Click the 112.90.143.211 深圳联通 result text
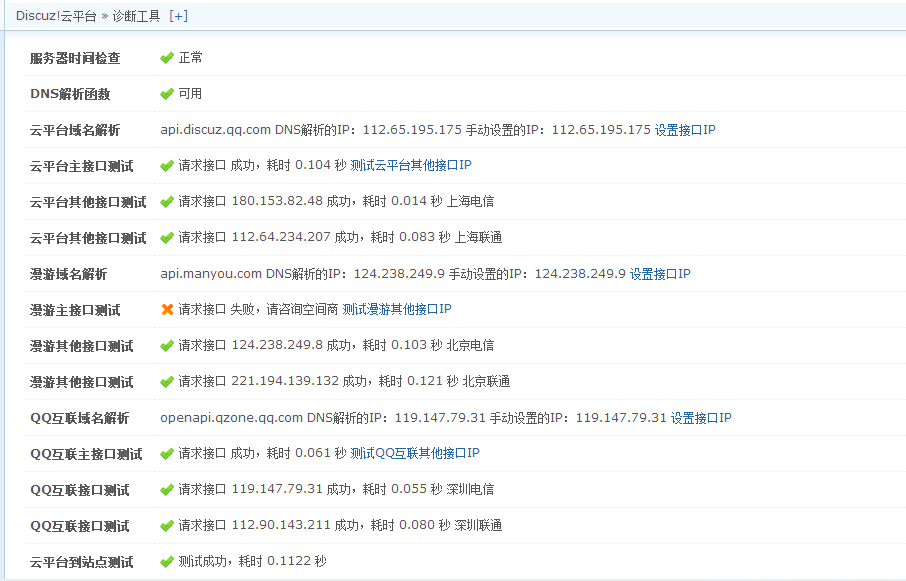This screenshot has height=581, width=906. [340, 525]
